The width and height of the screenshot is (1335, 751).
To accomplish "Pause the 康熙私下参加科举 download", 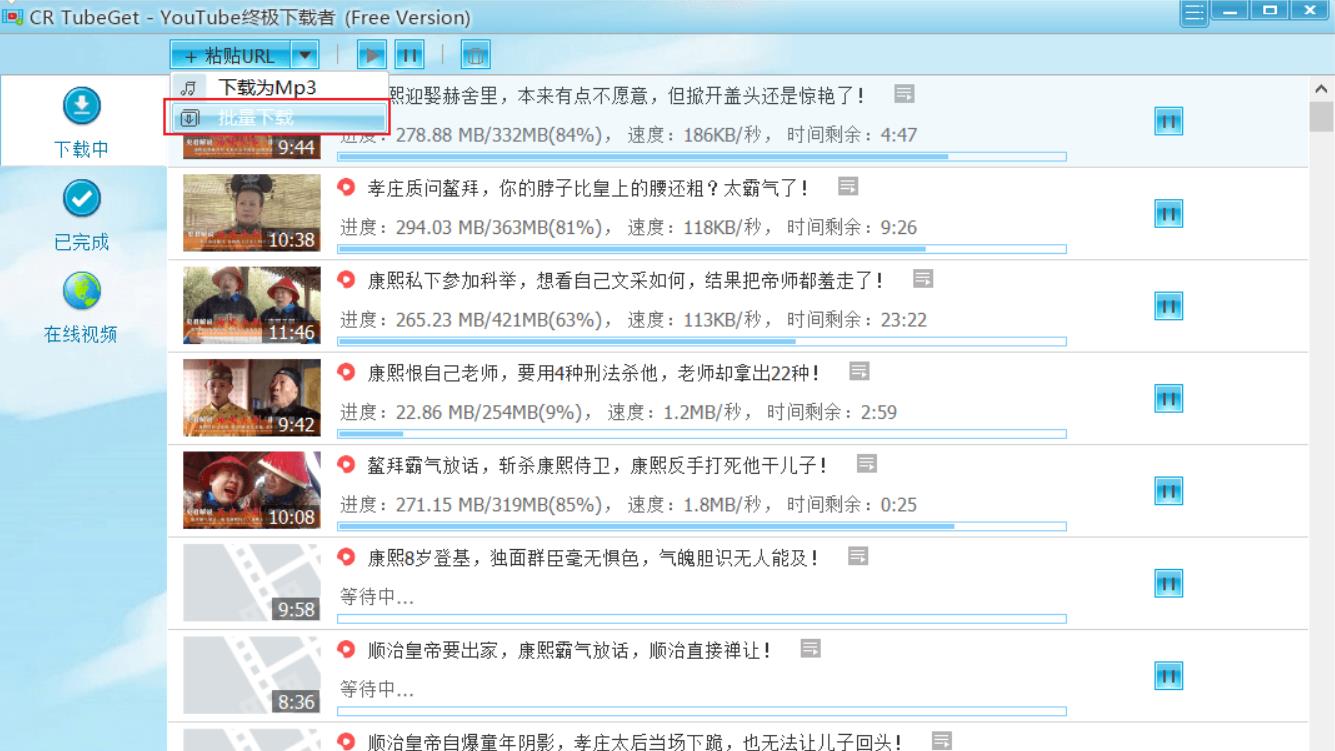I will pos(1169,306).
